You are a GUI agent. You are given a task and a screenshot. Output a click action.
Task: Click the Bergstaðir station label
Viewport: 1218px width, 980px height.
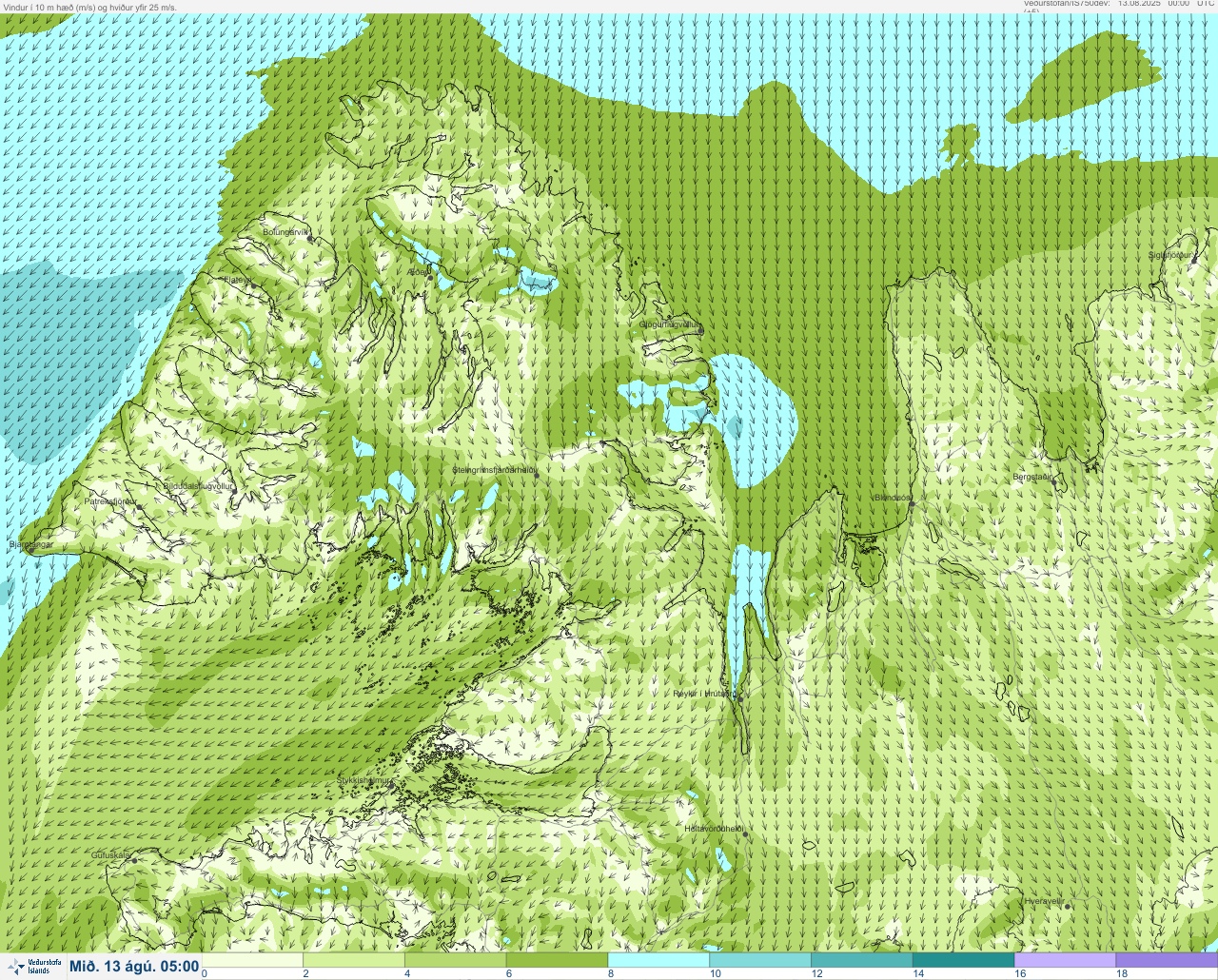(1032, 477)
